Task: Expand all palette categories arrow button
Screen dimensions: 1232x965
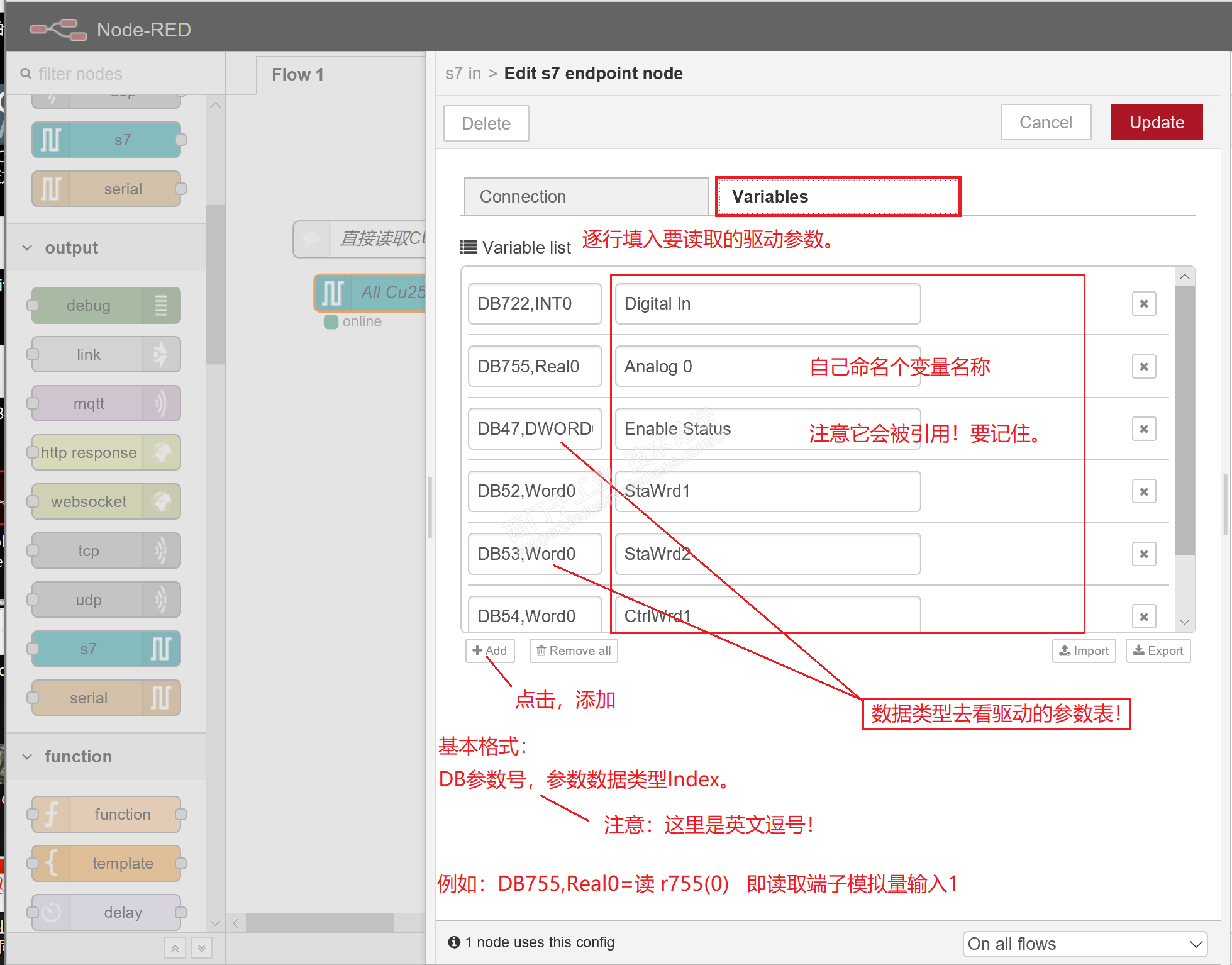Action: tap(201, 947)
